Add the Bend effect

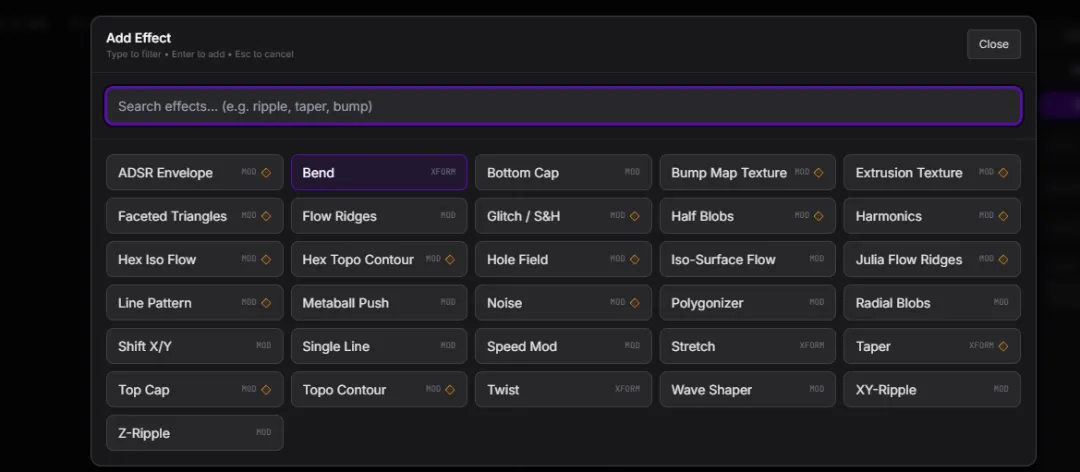[x=378, y=173]
